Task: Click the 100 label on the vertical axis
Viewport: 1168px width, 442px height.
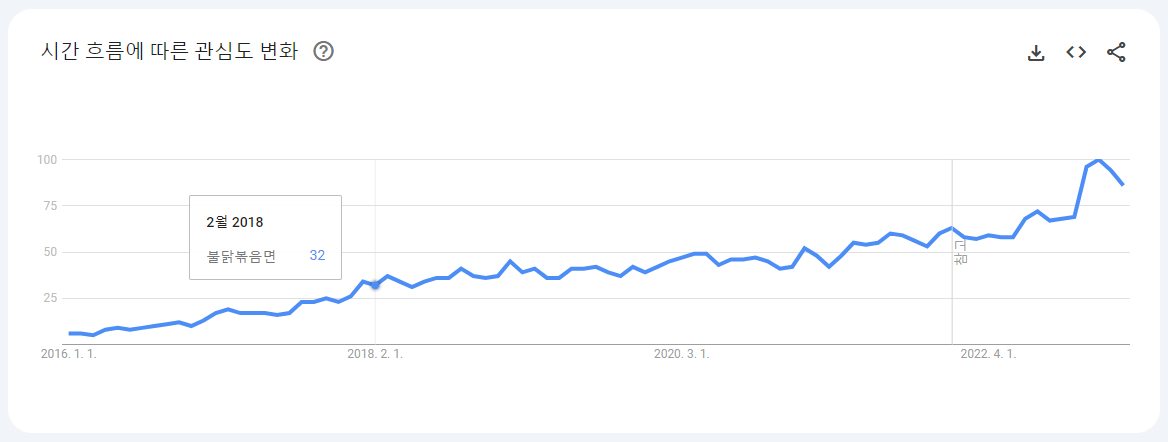Action: [48, 160]
